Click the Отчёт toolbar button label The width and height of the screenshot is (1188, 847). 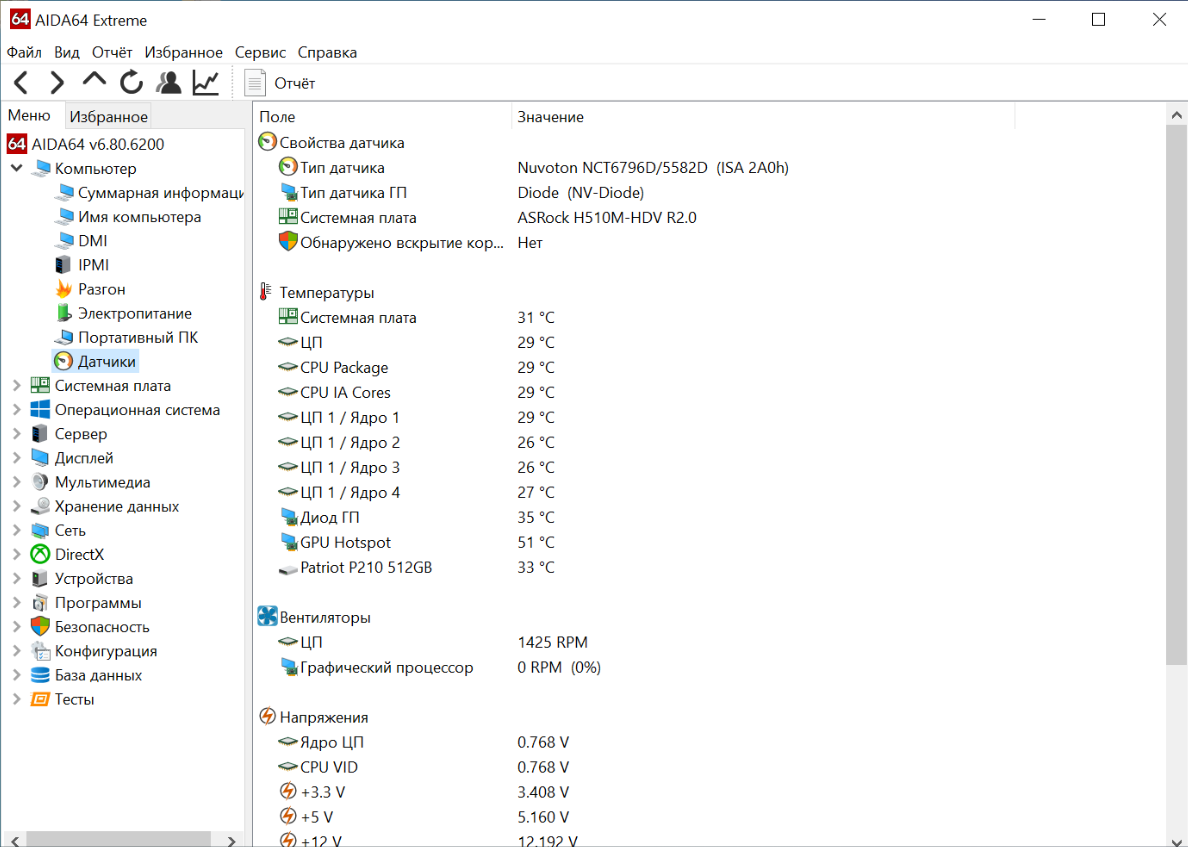click(295, 83)
